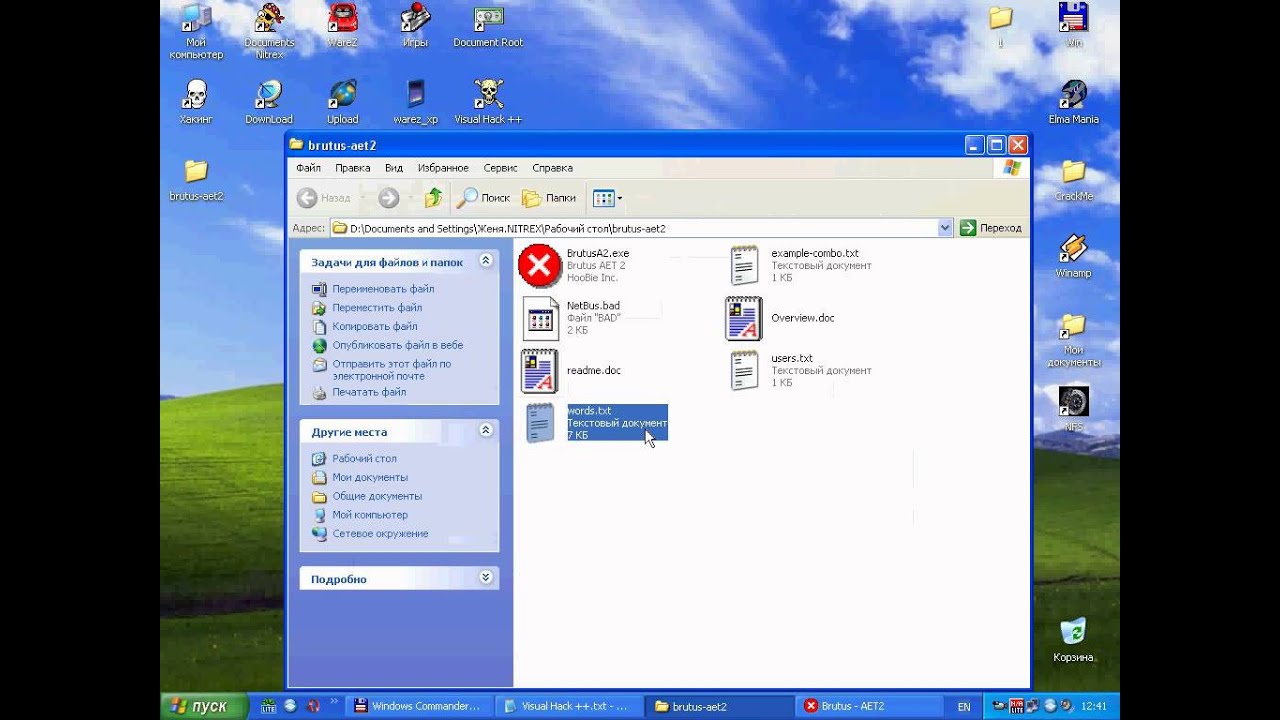
Task: Click Отправить этот файл по электронной почте
Action: pyautogui.click(x=392, y=370)
